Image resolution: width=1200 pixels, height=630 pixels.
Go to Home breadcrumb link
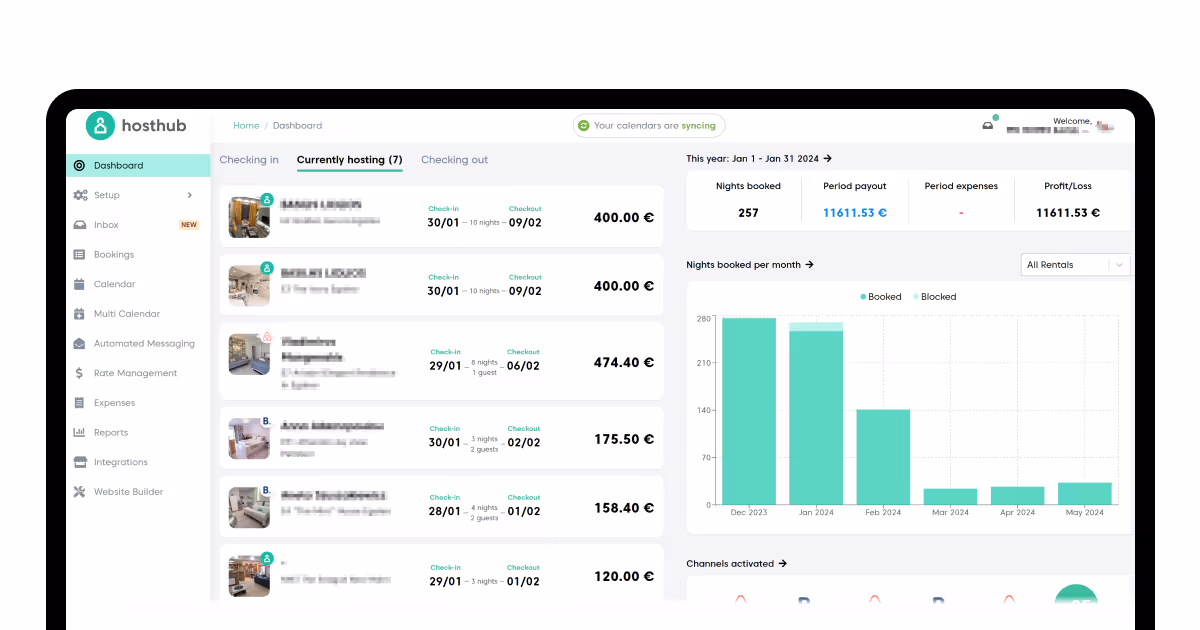tap(246, 126)
